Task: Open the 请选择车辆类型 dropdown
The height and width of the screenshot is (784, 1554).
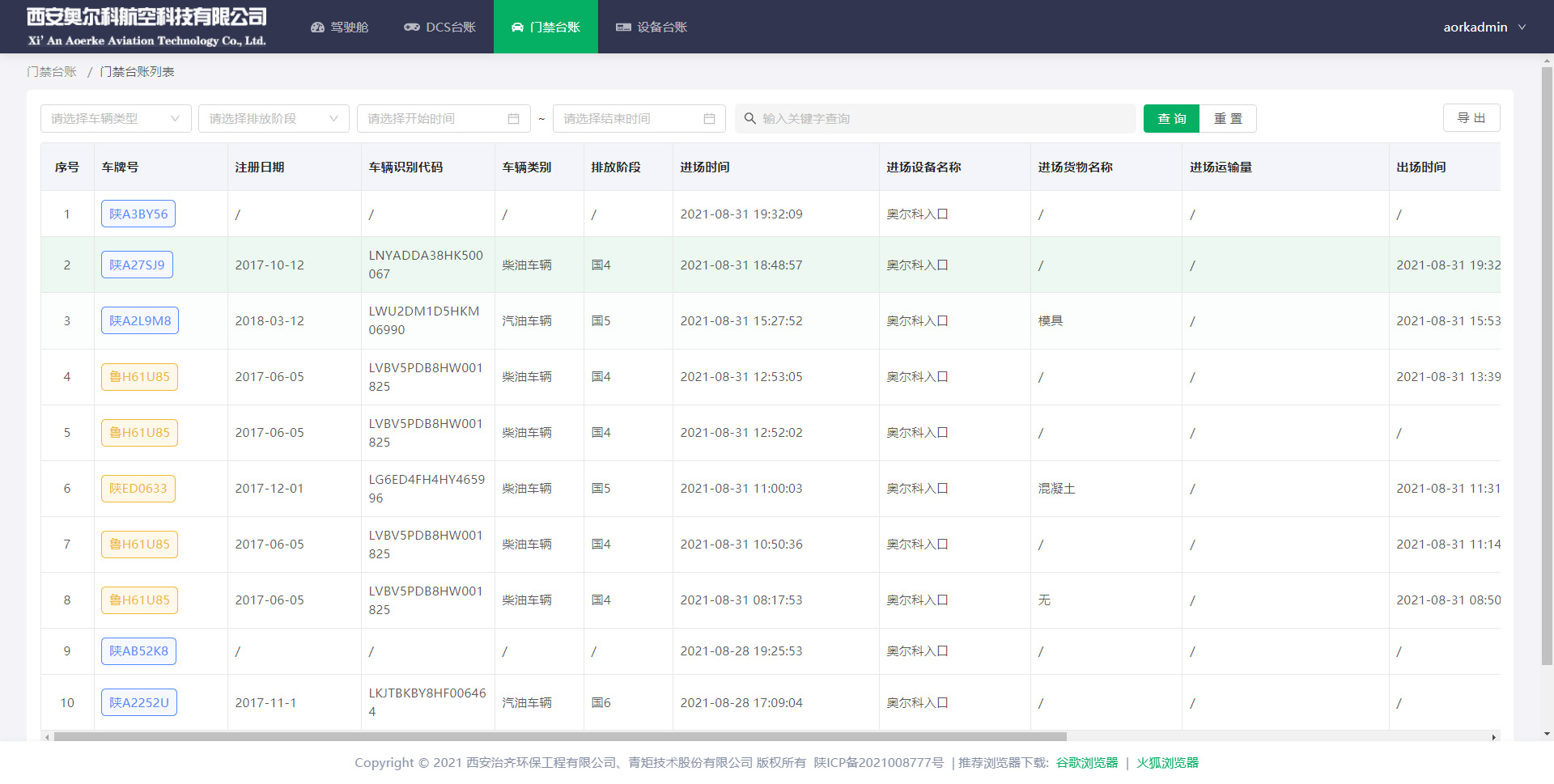Action: coord(116,118)
